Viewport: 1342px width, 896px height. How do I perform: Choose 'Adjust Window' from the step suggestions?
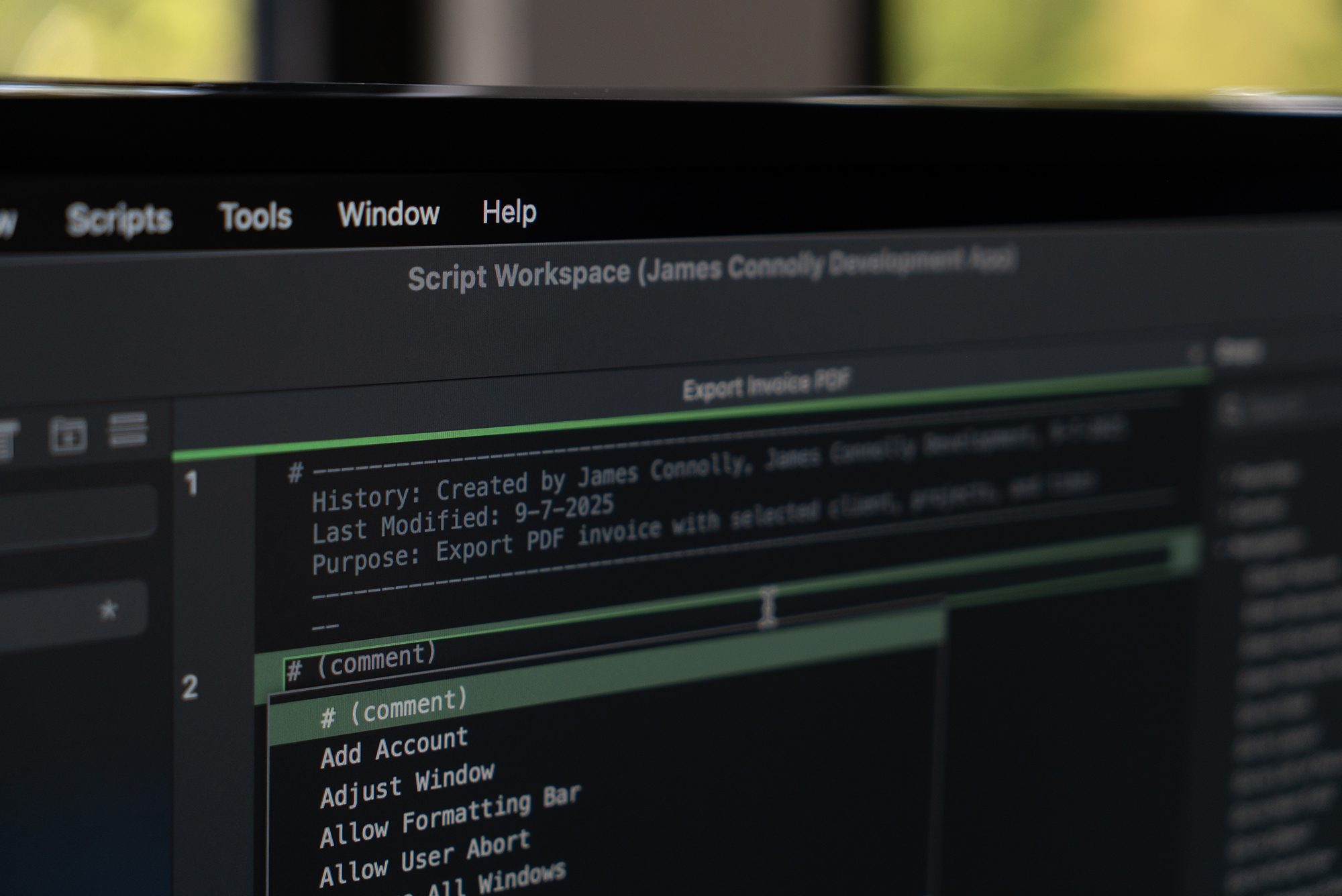pyautogui.click(x=407, y=784)
